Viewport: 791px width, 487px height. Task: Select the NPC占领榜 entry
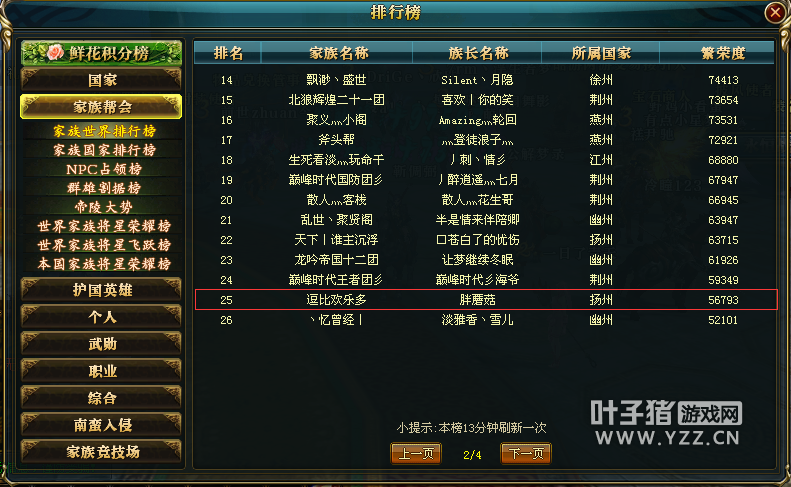point(104,169)
